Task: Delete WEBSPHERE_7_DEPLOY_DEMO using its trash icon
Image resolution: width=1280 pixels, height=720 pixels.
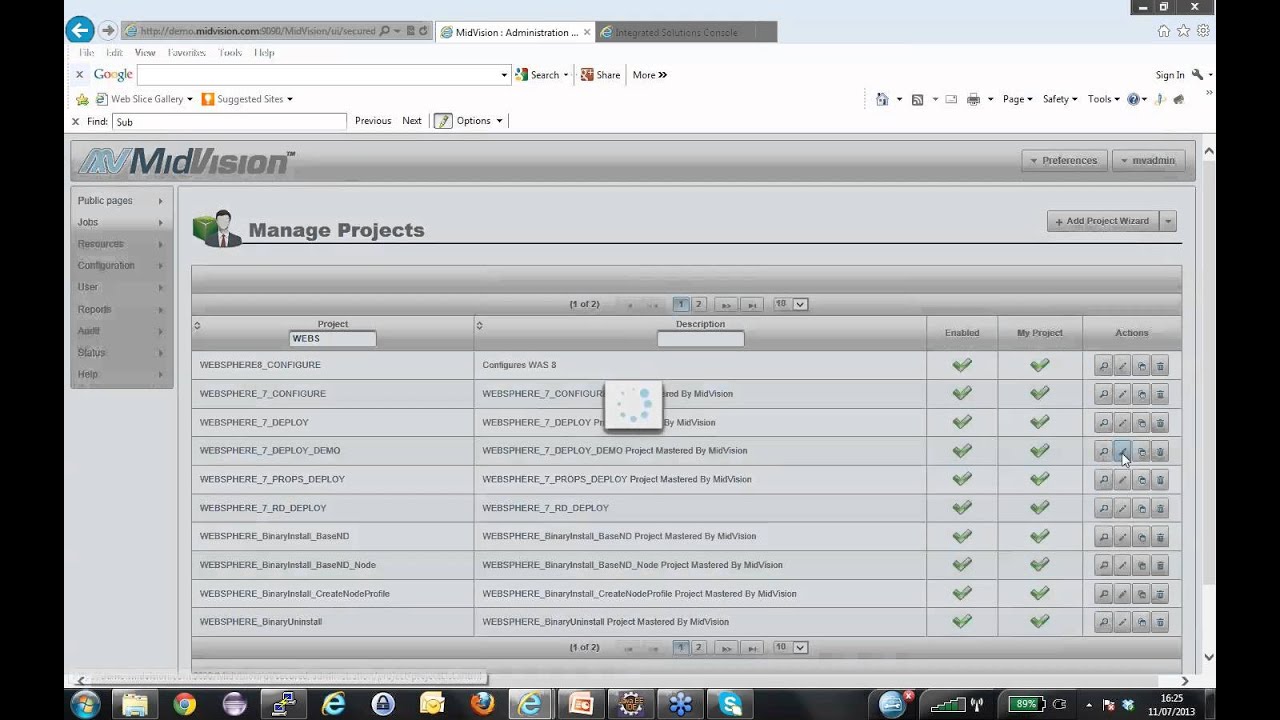Action: [1160, 451]
